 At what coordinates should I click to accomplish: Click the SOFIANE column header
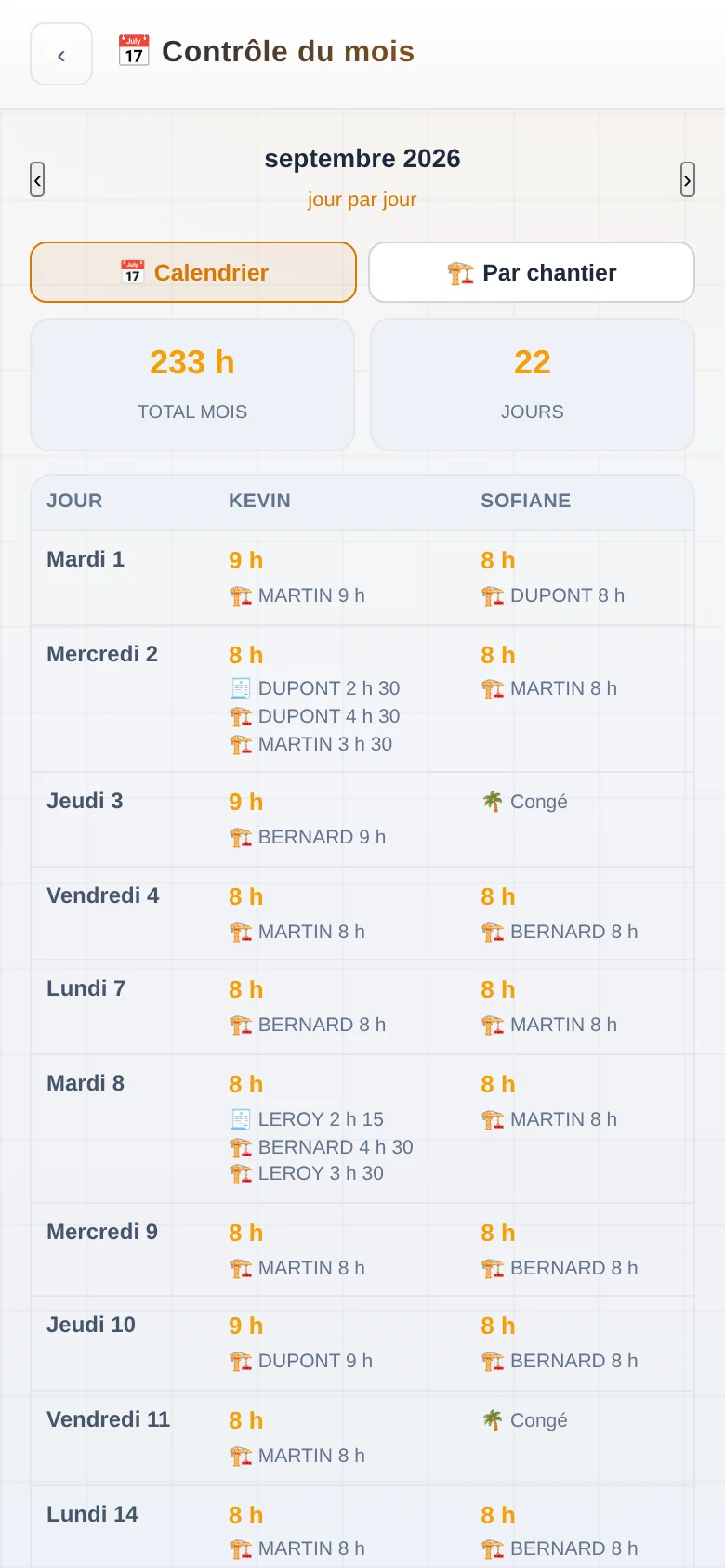(x=525, y=501)
